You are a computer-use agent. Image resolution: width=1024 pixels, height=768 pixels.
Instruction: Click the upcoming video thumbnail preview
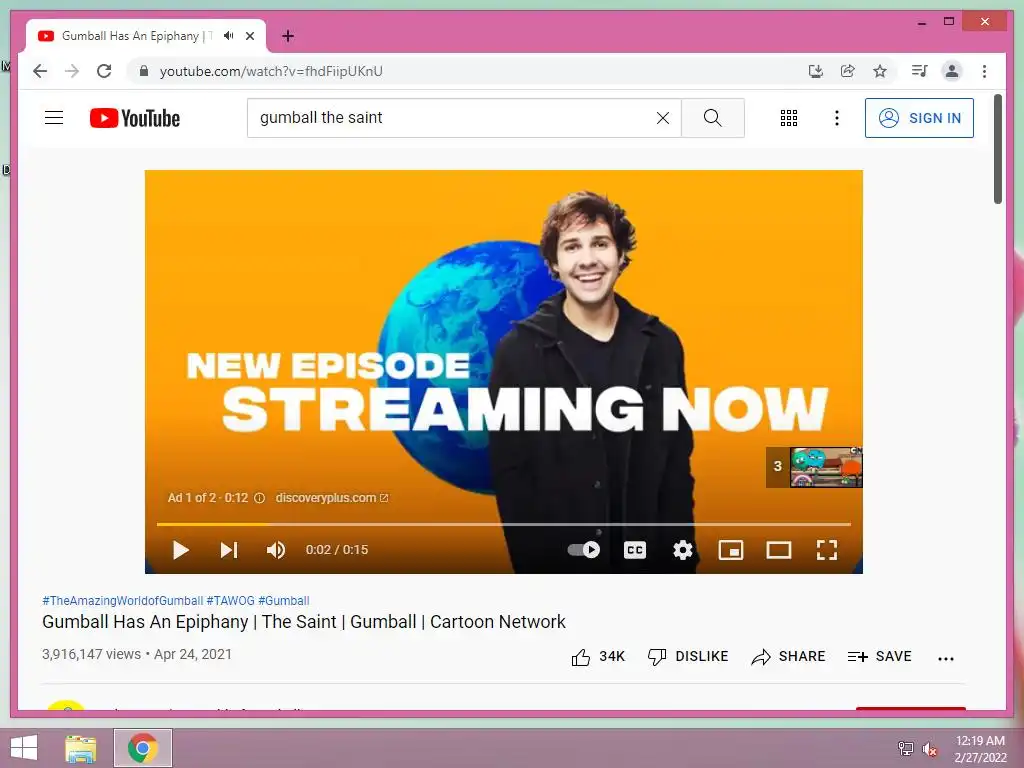pyautogui.click(x=826, y=467)
